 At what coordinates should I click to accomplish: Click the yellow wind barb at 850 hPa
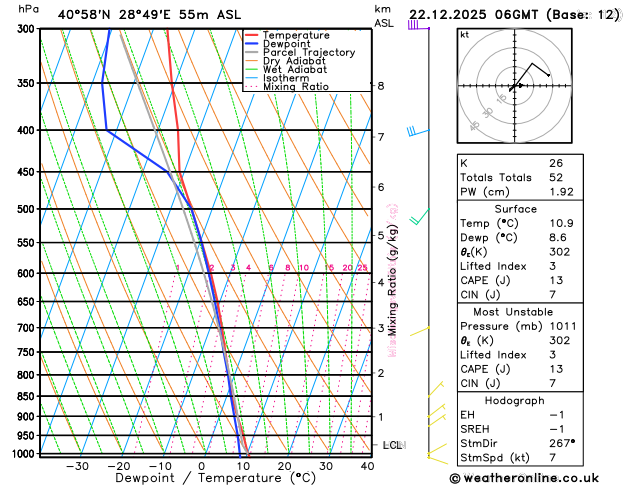point(436,389)
